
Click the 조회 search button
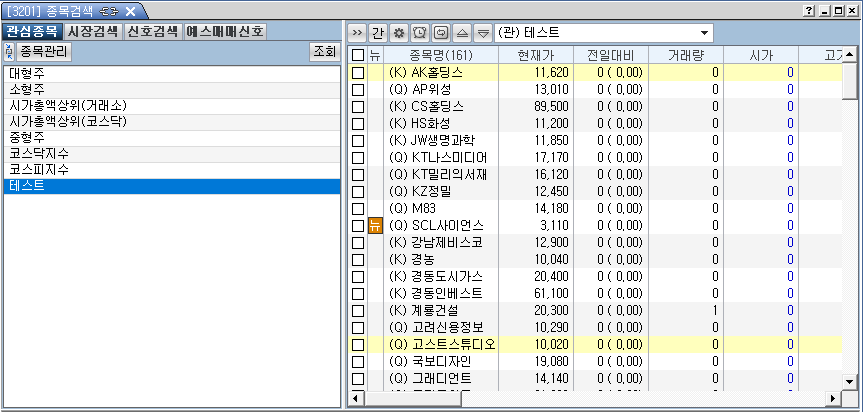pyautogui.click(x=324, y=51)
